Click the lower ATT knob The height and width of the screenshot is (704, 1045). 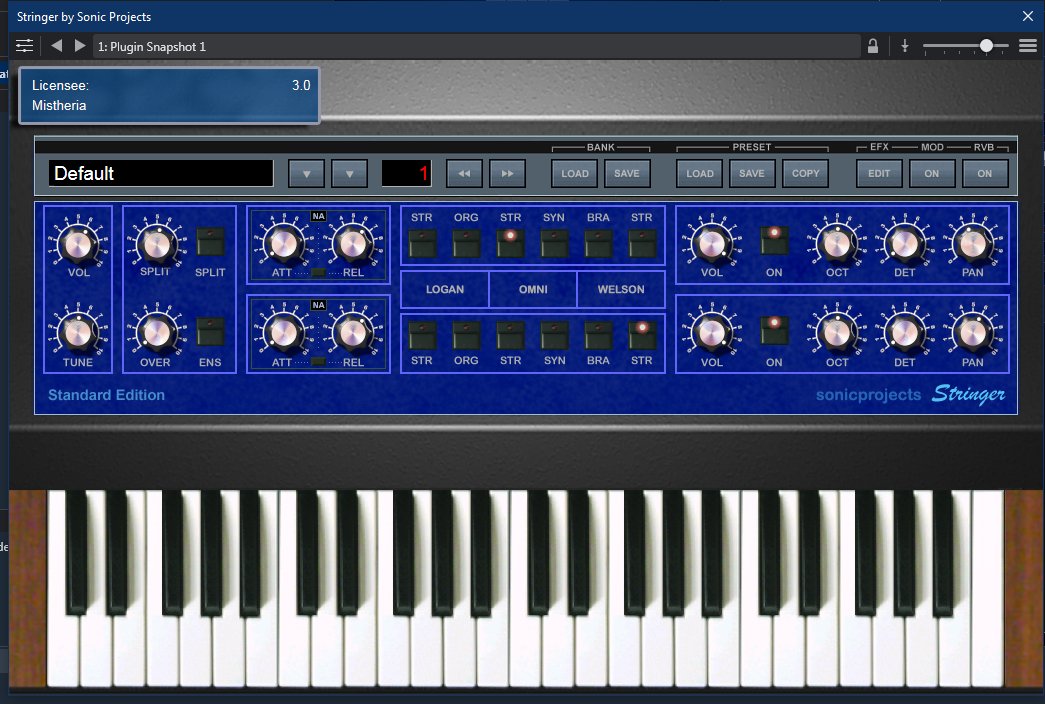[283, 332]
